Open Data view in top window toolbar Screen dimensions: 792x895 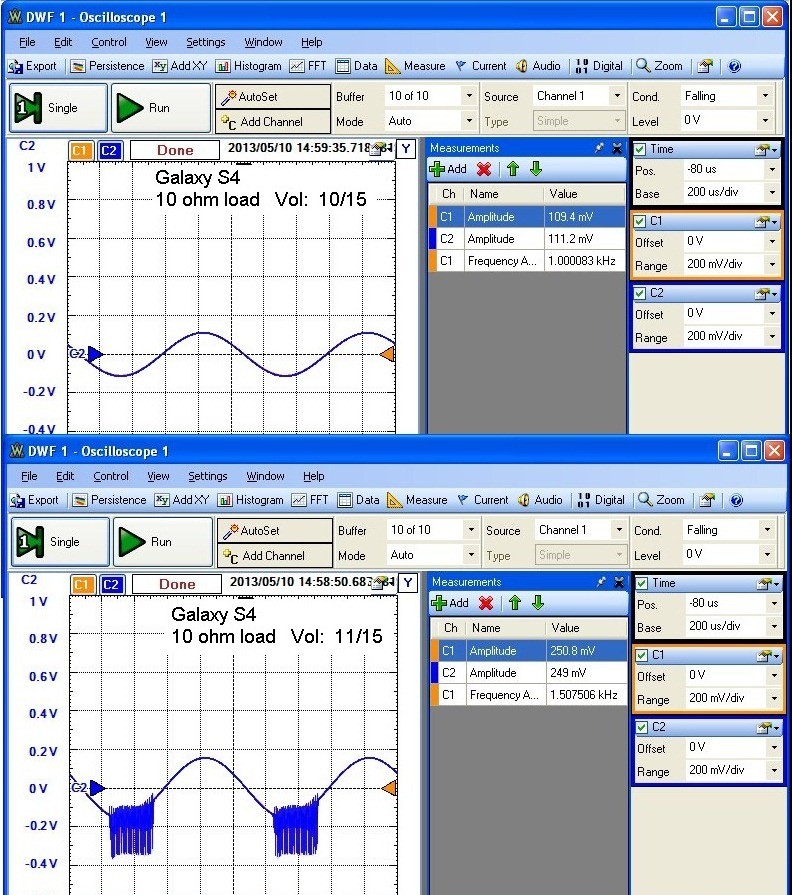click(x=357, y=66)
